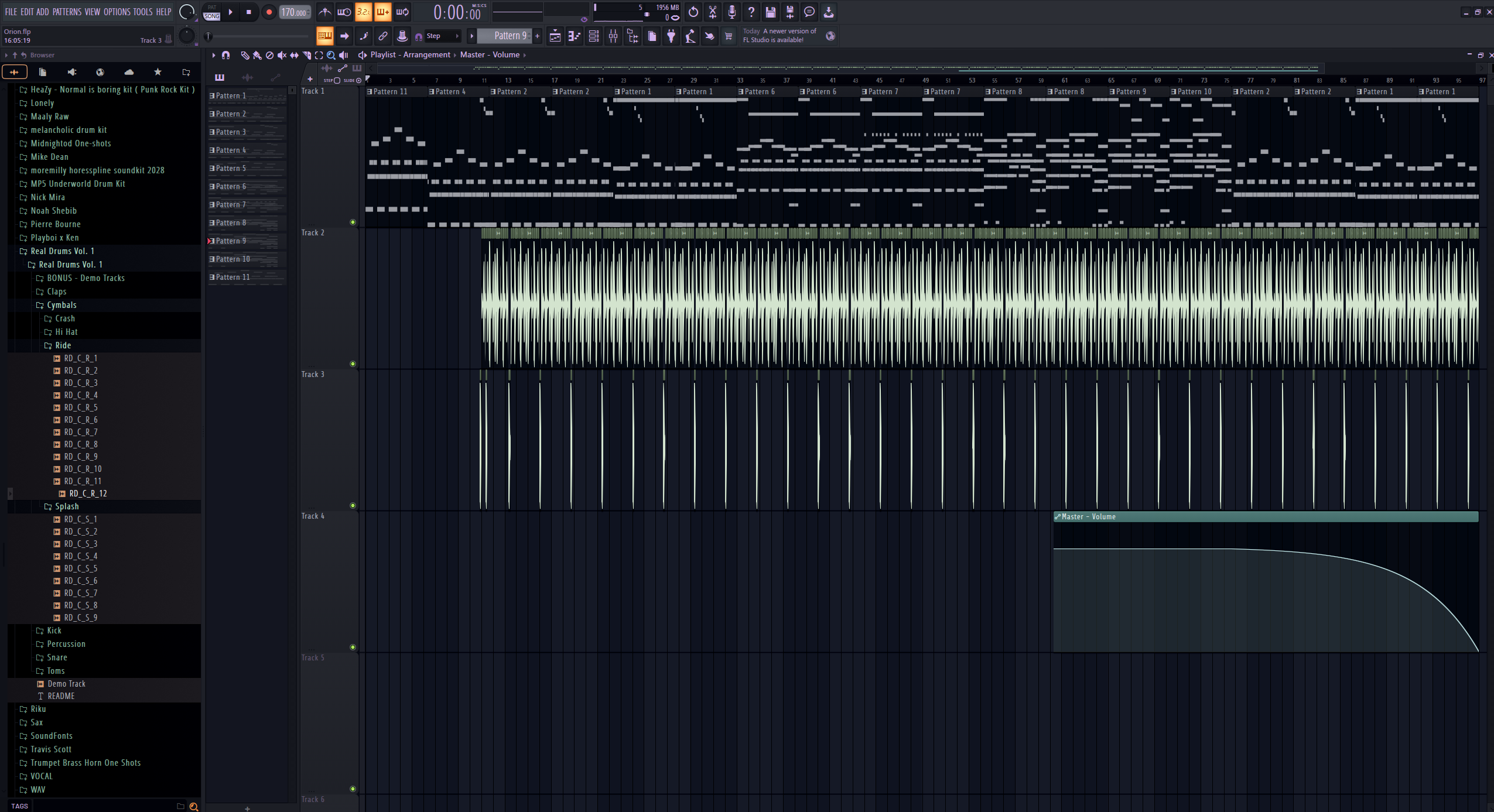Click the newer version available notice
Screen dimensions: 1494x812
pyautogui.click(x=780, y=36)
